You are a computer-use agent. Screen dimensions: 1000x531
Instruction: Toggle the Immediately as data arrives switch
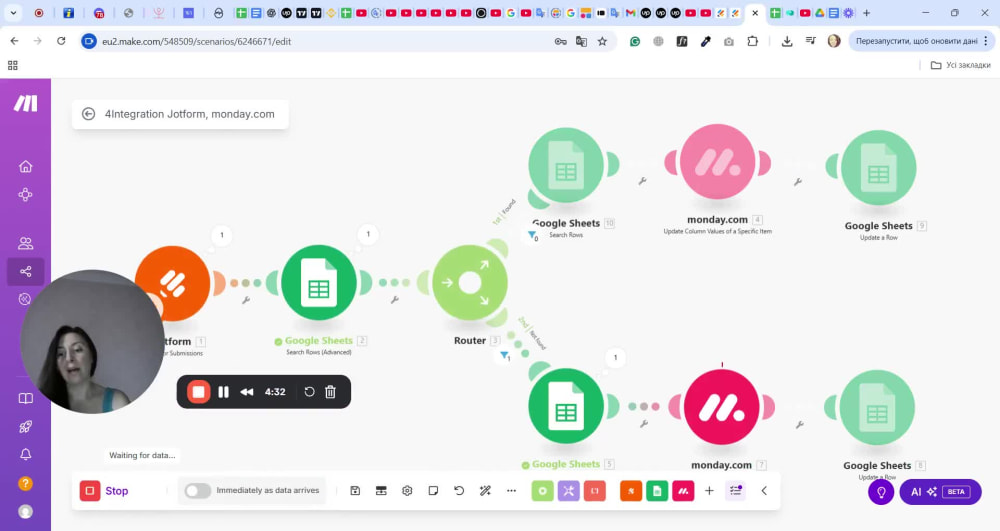pos(198,490)
